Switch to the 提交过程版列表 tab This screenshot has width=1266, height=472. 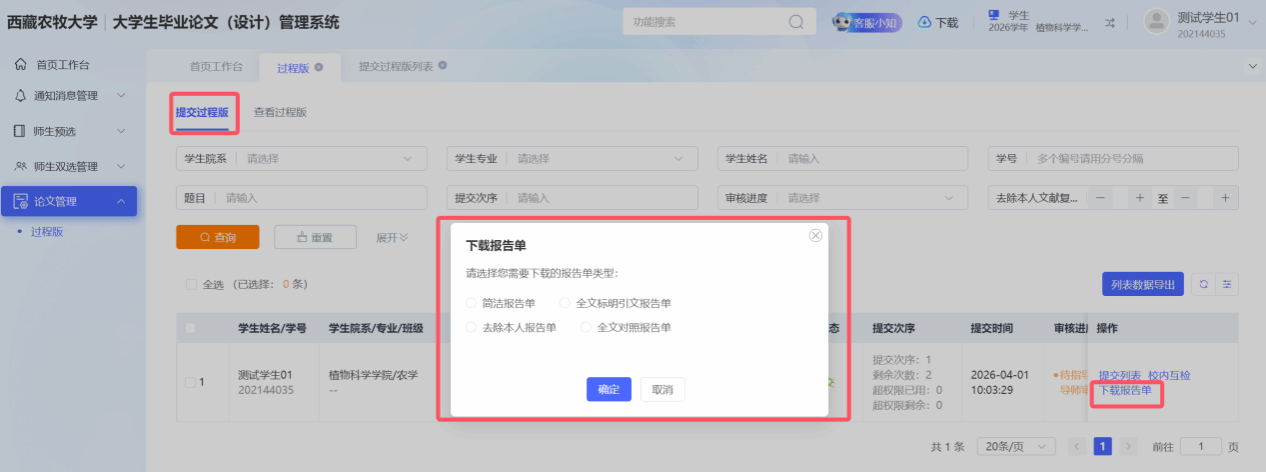(x=396, y=67)
